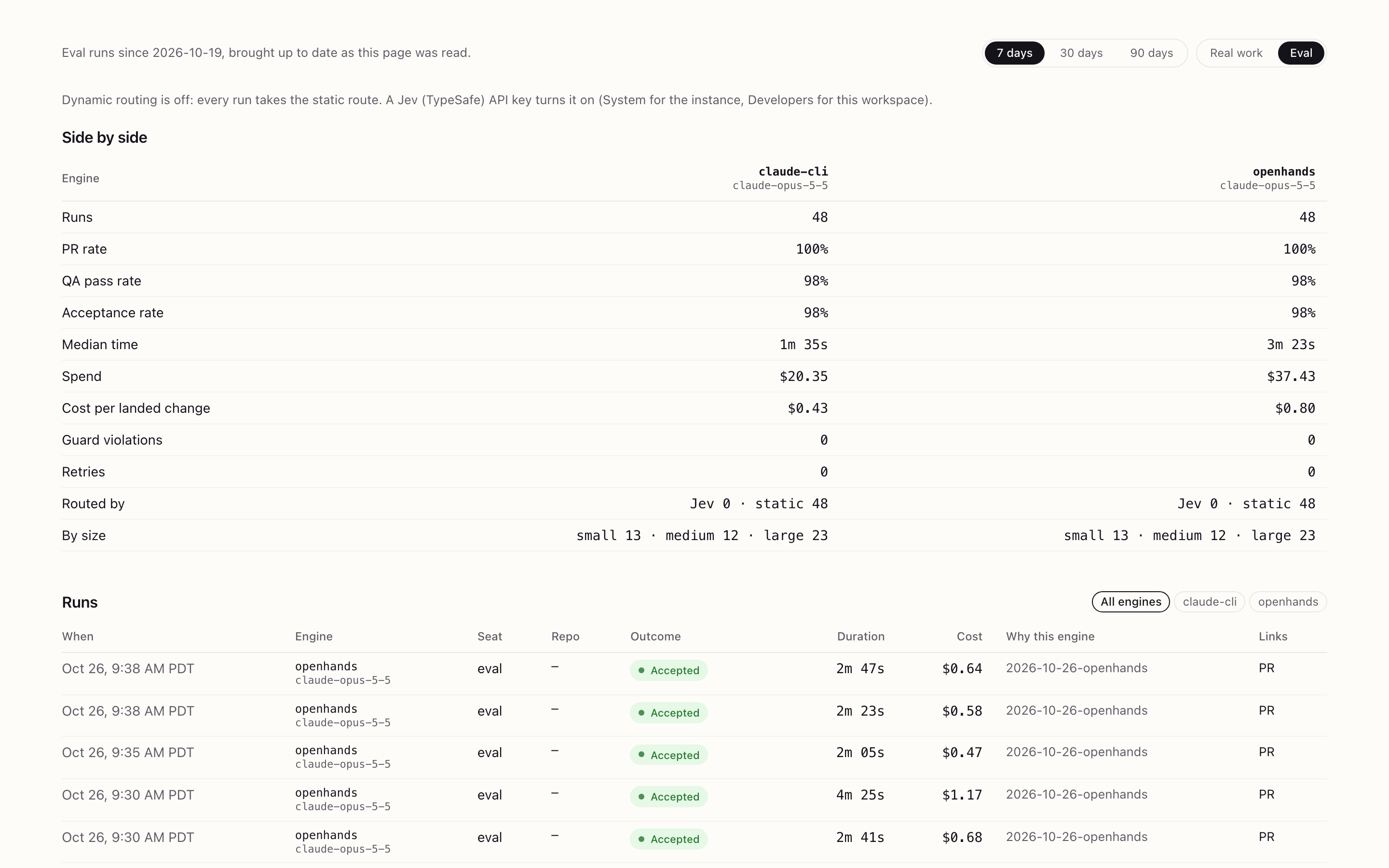The image size is (1389, 868).
Task: Click the Cost per landed change row label
Action: point(136,408)
